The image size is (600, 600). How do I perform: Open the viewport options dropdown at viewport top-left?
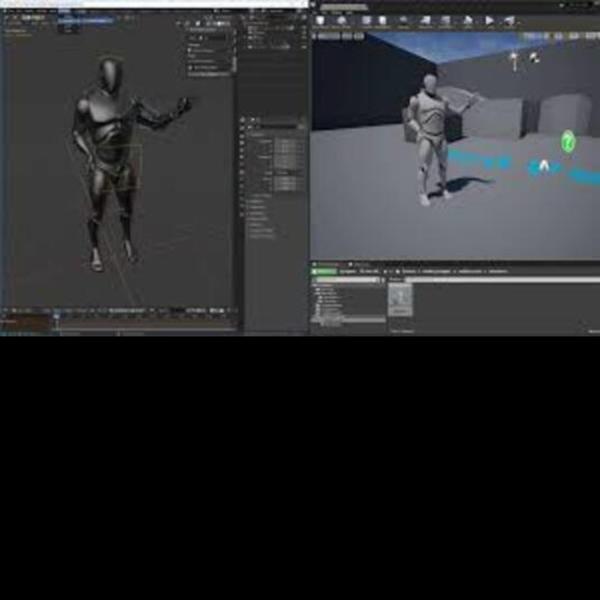tap(8, 17)
